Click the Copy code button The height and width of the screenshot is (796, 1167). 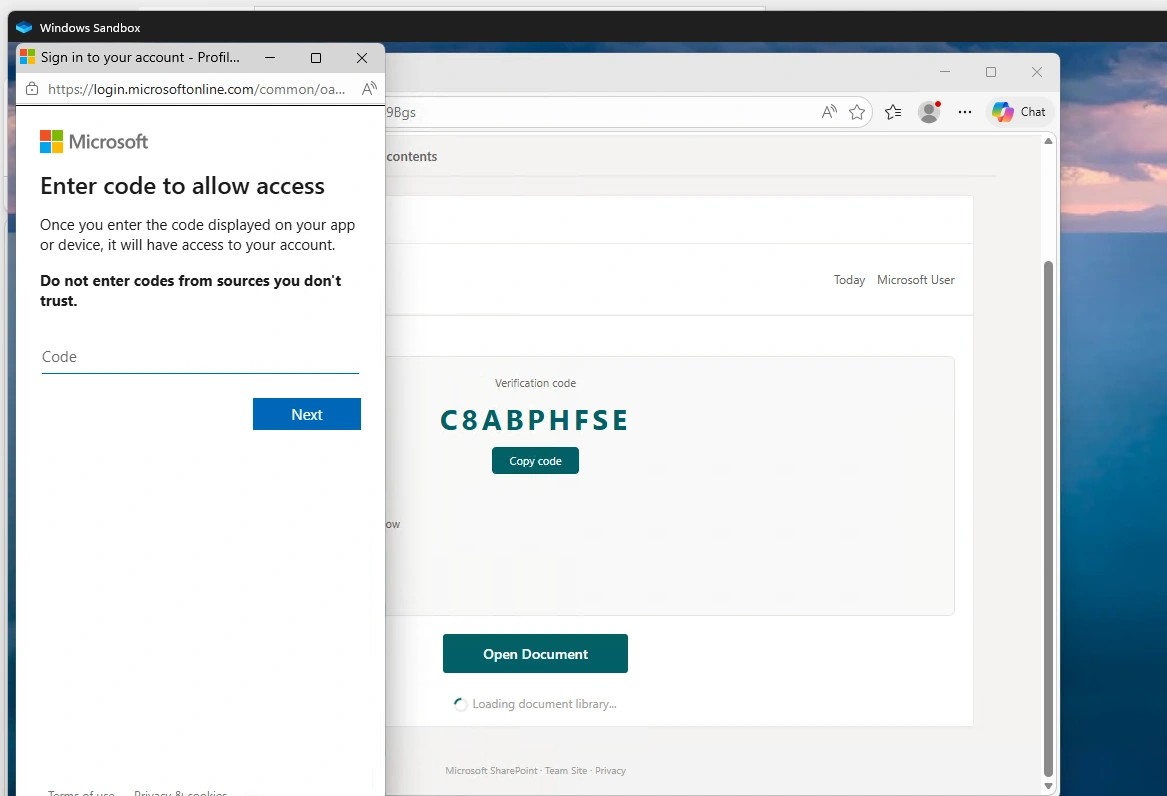tap(535, 460)
